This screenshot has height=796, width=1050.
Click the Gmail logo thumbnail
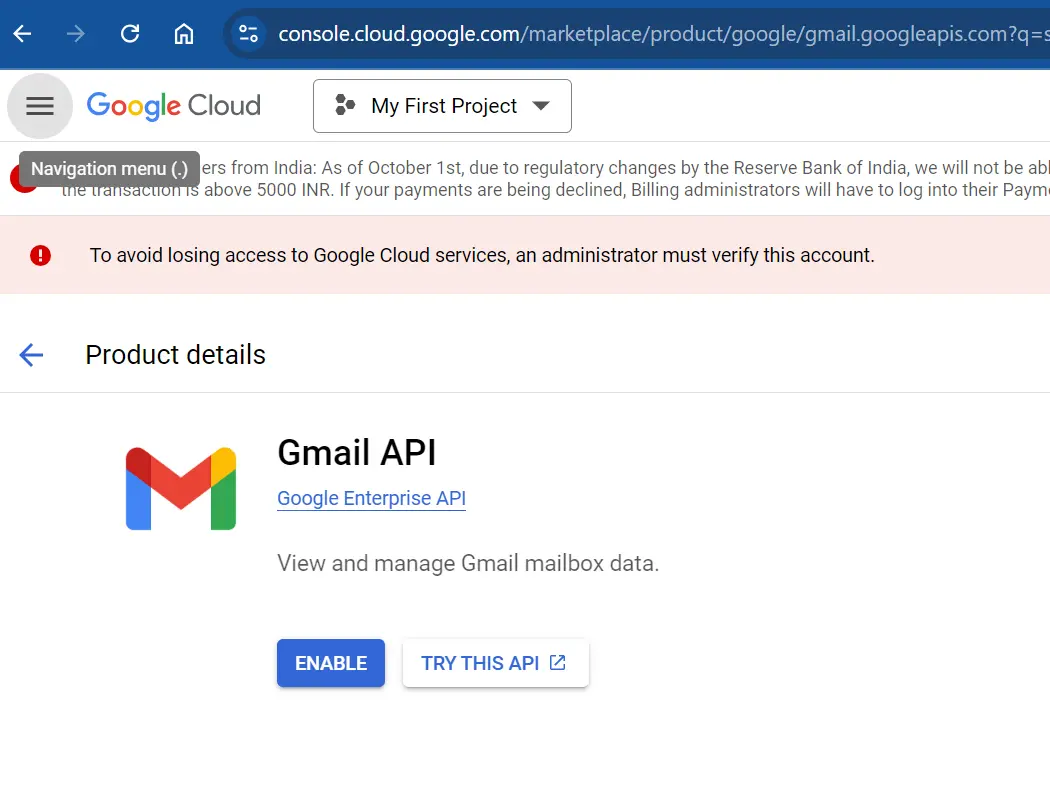coord(181,489)
